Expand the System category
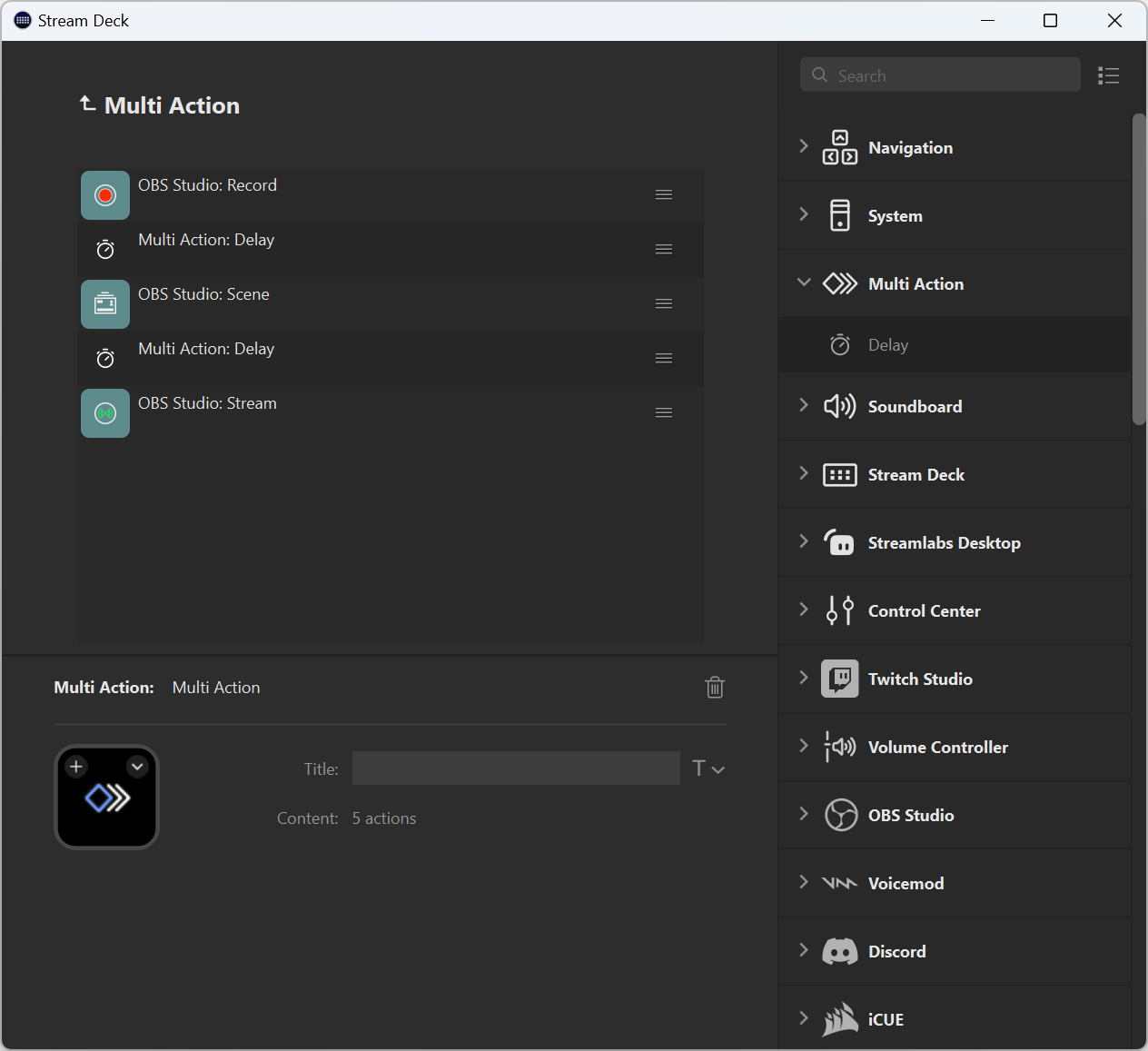 click(803, 214)
